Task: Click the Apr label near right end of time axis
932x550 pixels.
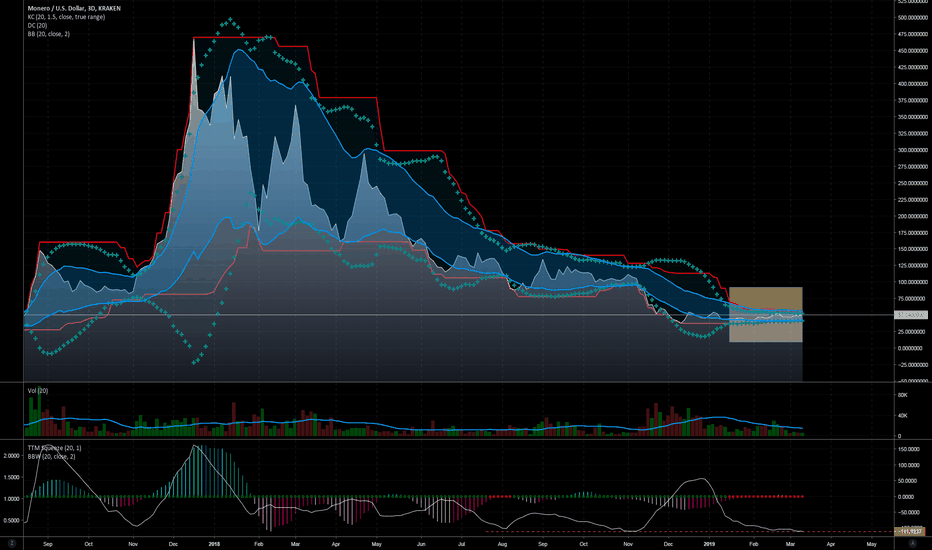Action: pos(831,544)
